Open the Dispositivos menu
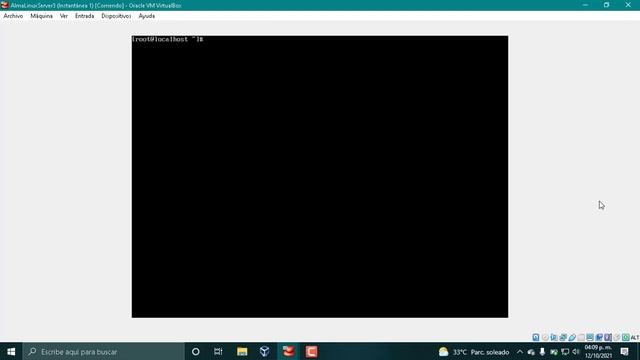This screenshot has width=640, height=360. pyautogui.click(x=116, y=16)
